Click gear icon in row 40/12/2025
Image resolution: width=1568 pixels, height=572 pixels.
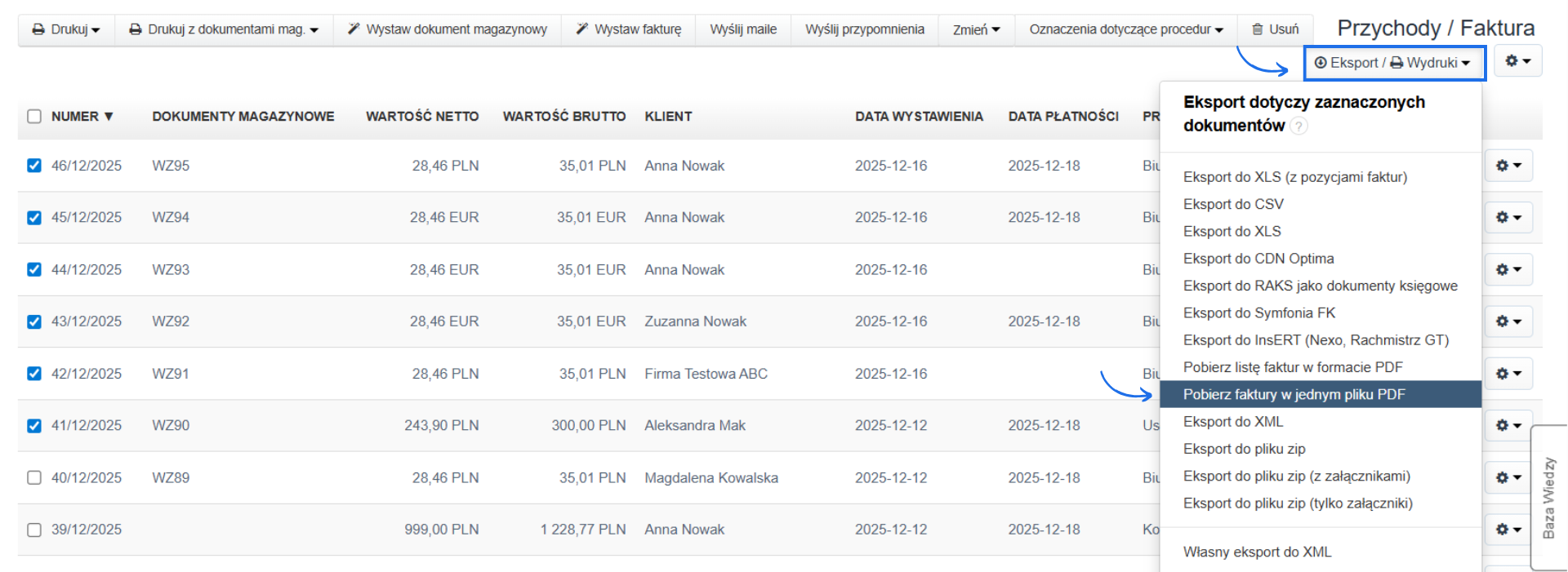[x=1508, y=477]
